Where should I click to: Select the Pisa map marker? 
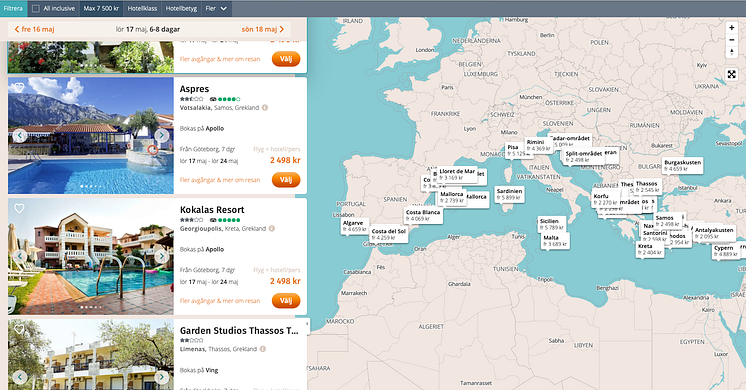tap(515, 150)
